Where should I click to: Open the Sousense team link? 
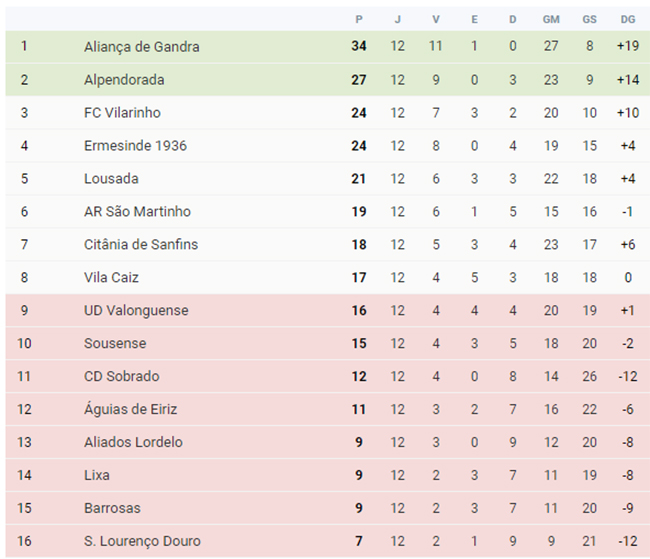tap(115, 343)
